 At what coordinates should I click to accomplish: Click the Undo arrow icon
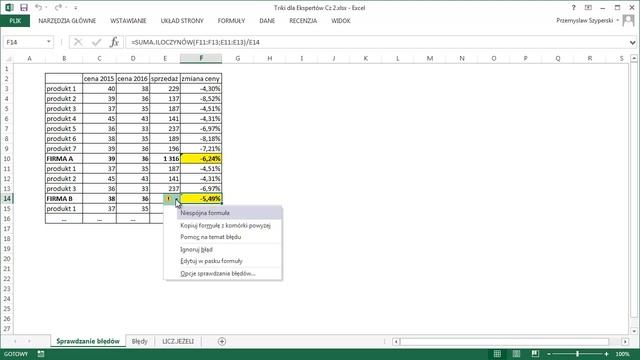click(x=38, y=7)
